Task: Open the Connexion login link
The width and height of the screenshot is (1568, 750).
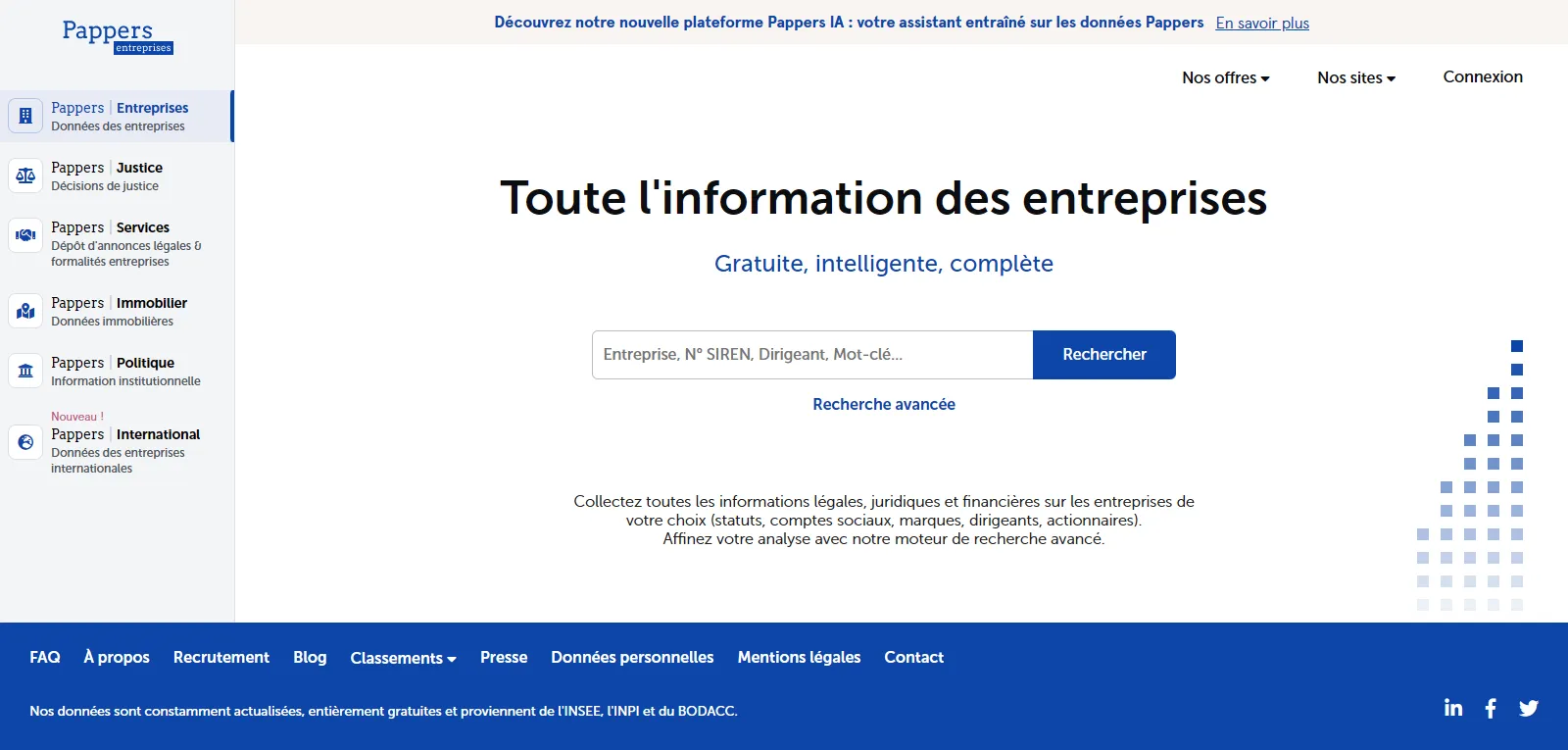Action: [1483, 76]
